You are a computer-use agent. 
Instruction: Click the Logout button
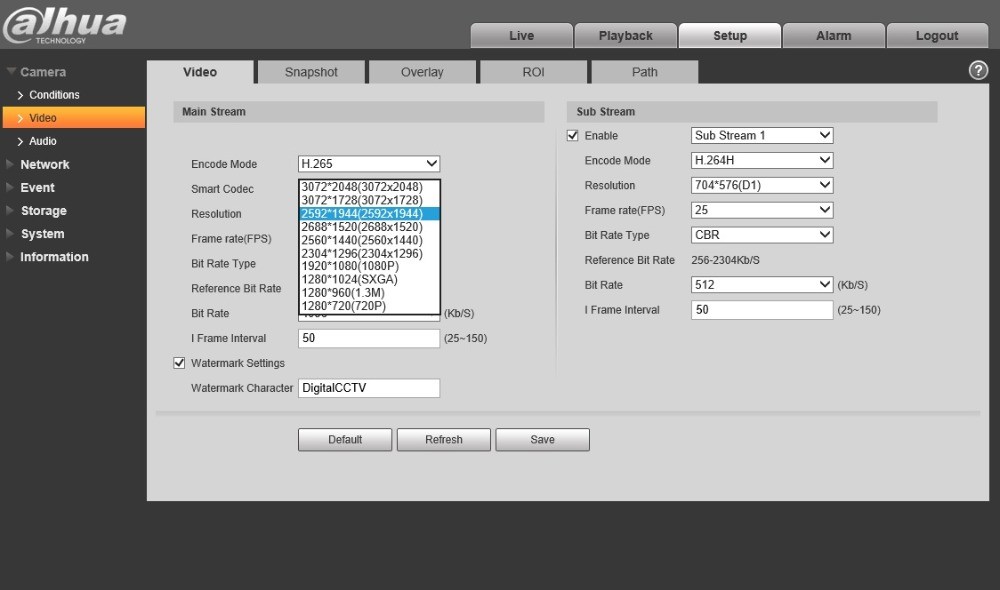937,36
